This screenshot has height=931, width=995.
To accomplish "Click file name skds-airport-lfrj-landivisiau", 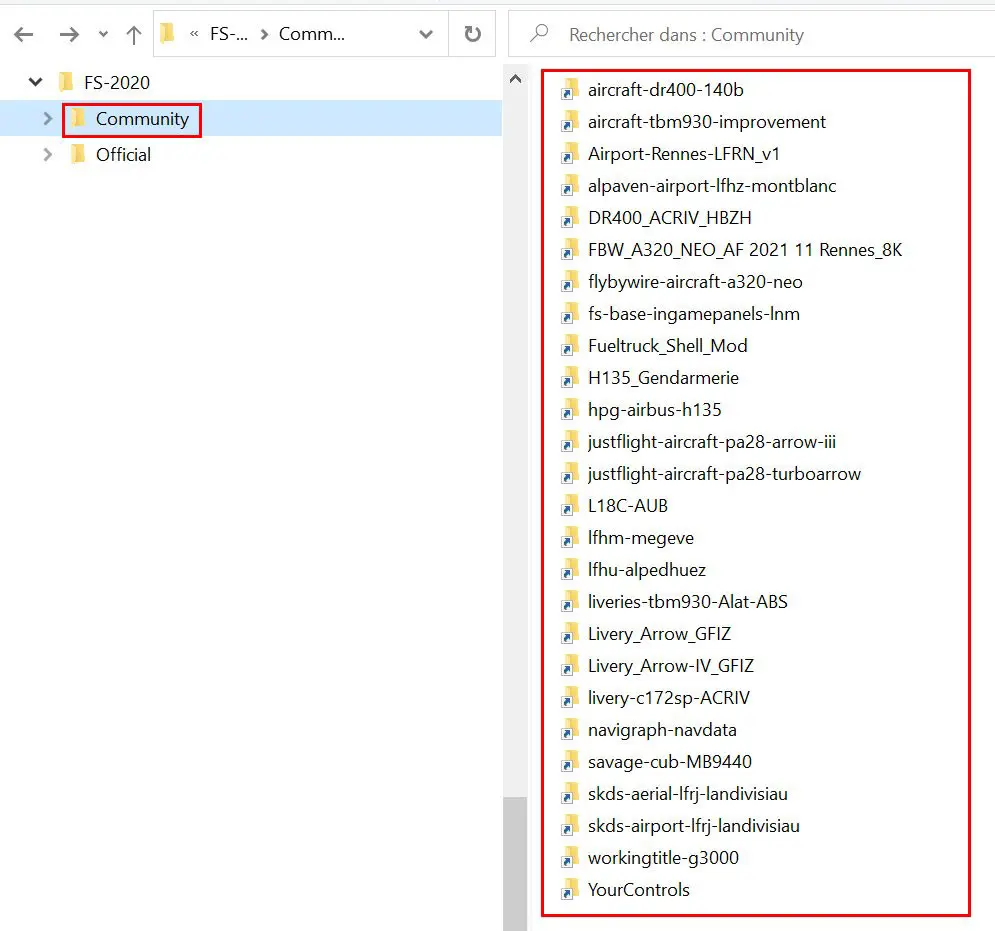I will click(694, 826).
